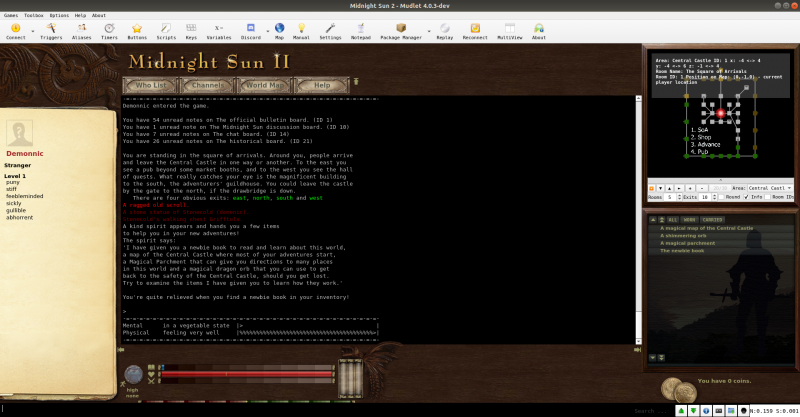Click the Reconnect icon
800x417 pixels.
click(475, 31)
